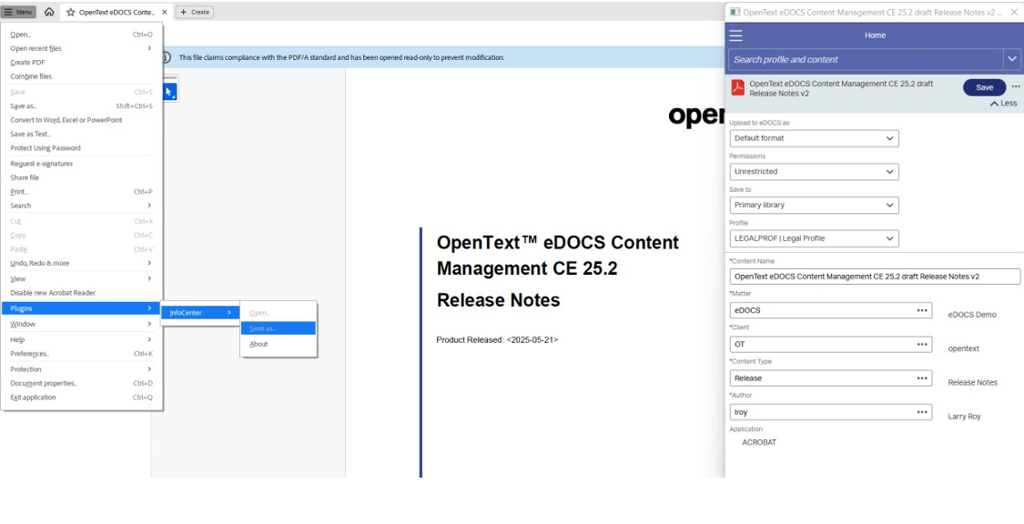Image resolution: width=1024 pixels, height=524 pixels.
Task: Choose Print from the menu
Action: 82,192
